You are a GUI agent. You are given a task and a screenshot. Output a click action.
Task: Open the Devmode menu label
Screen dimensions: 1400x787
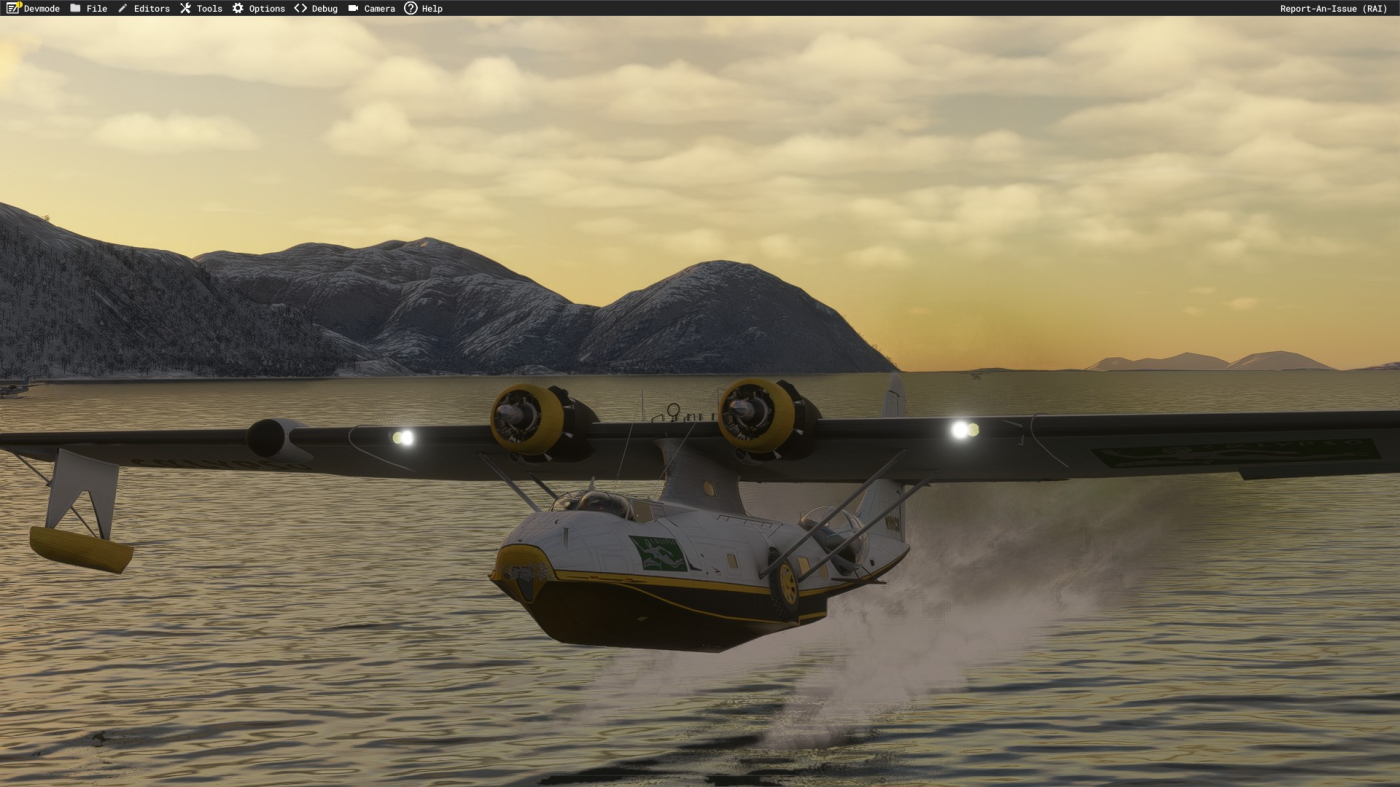[42, 8]
